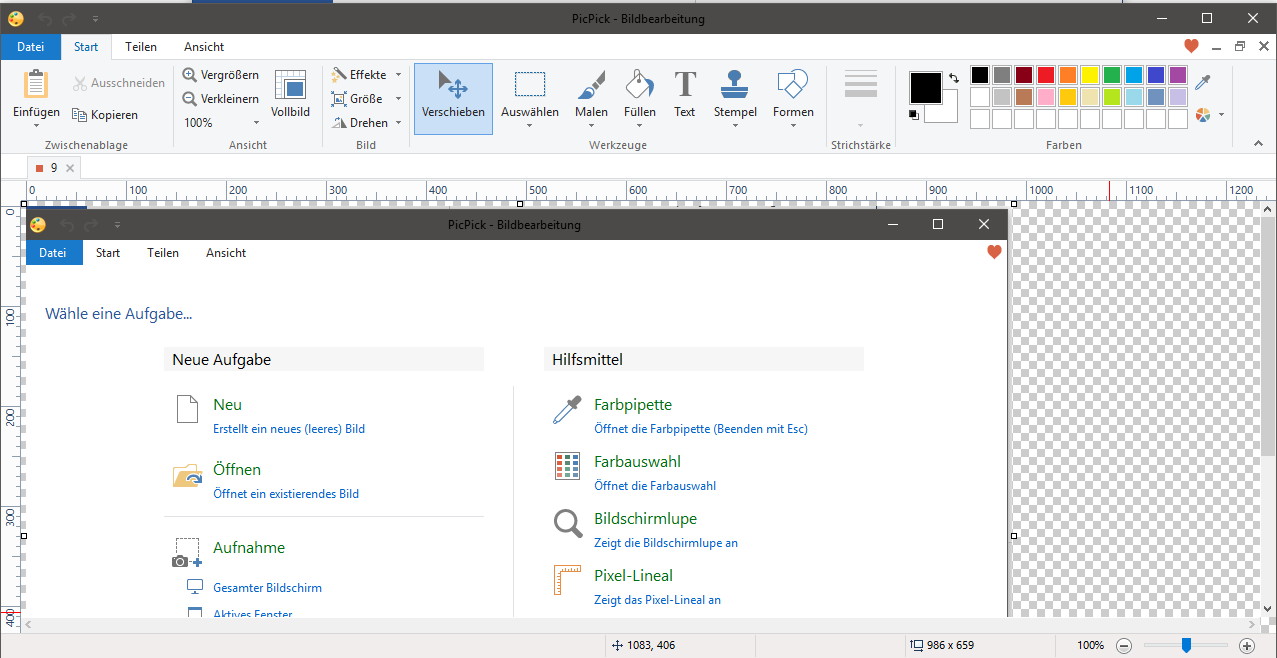The image size is (1277, 658).
Task: Restore the inner document window beside the heart
Action: coord(1240,46)
